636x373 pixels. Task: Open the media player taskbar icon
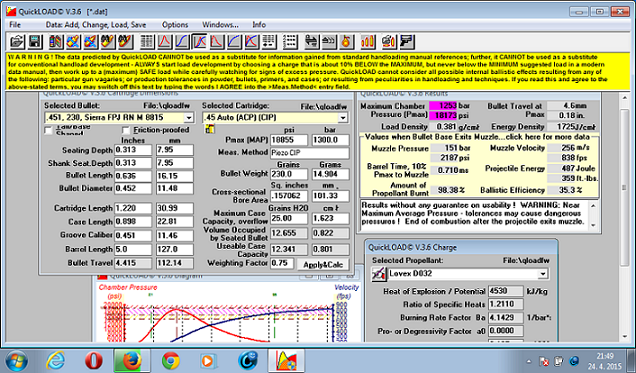pos(208,360)
